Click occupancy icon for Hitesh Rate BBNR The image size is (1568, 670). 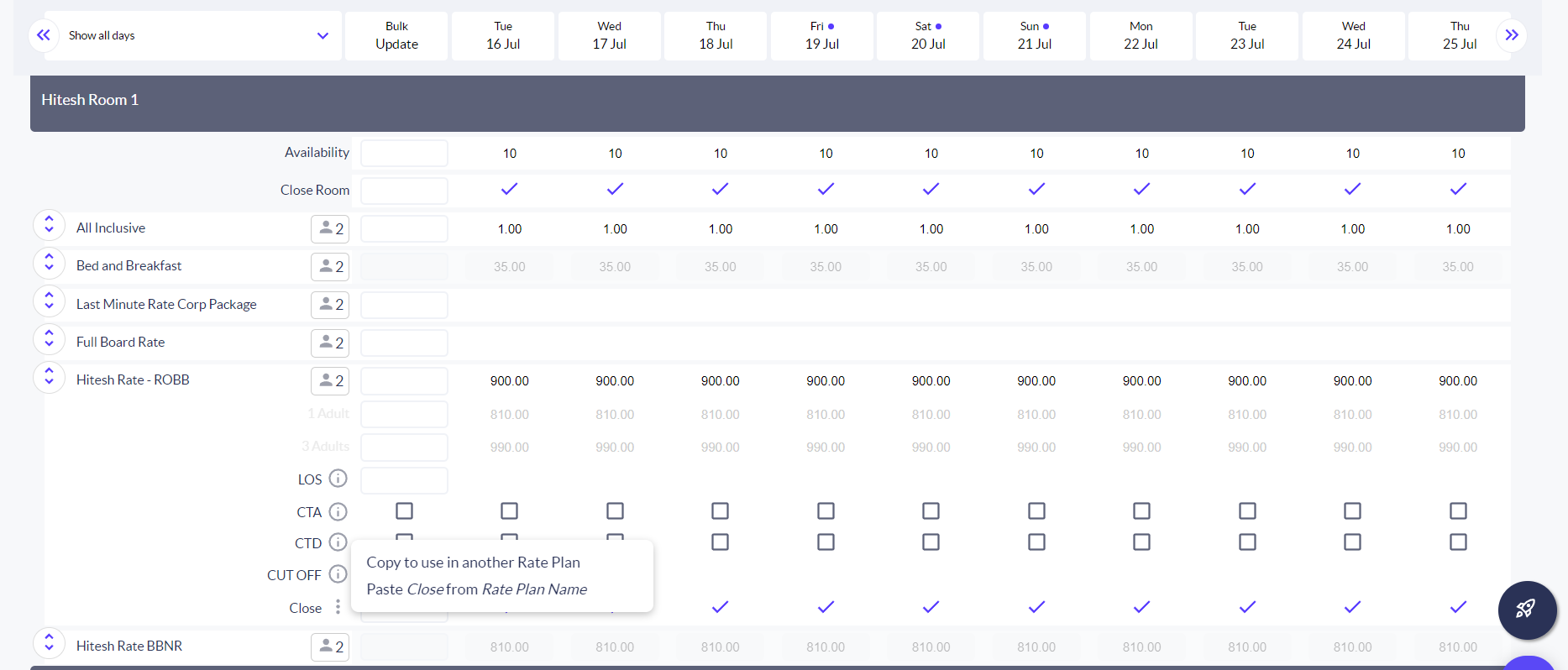pyautogui.click(x=330, y=646)
